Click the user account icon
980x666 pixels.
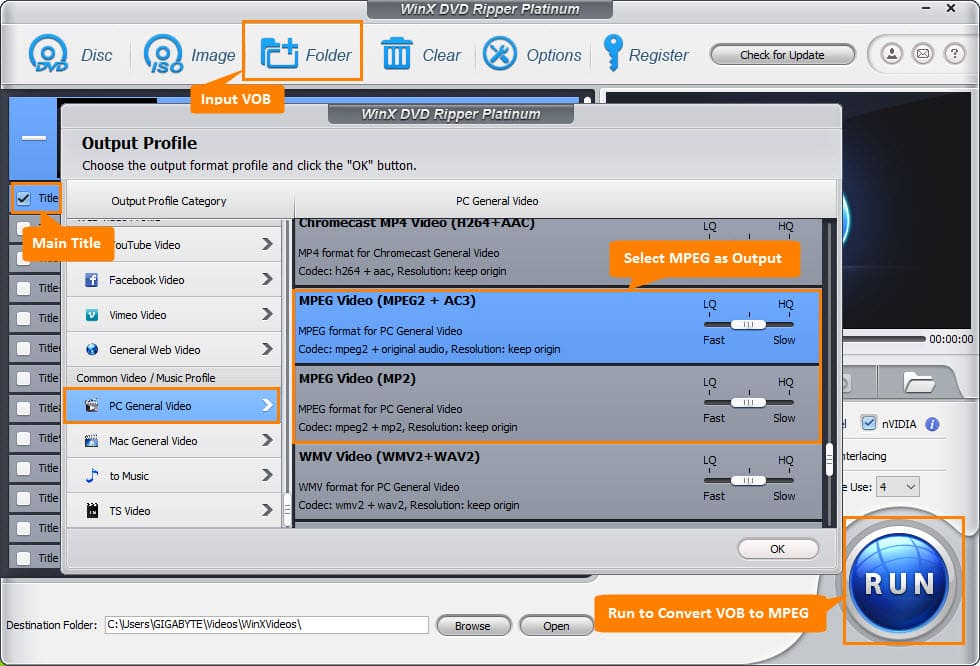892,54
